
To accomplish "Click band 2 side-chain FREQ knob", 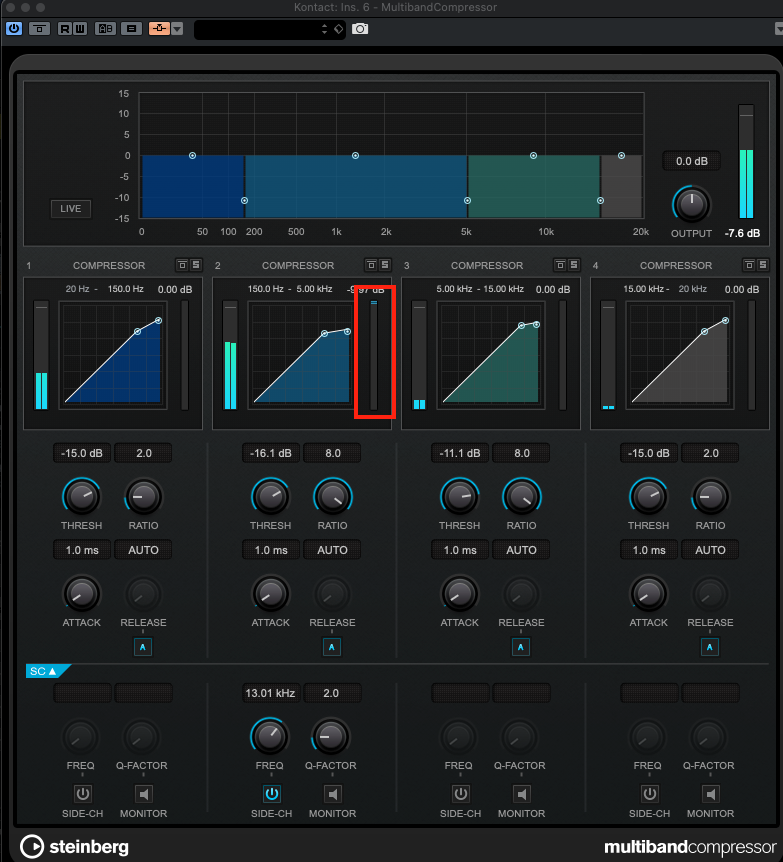I will (269, 736).
